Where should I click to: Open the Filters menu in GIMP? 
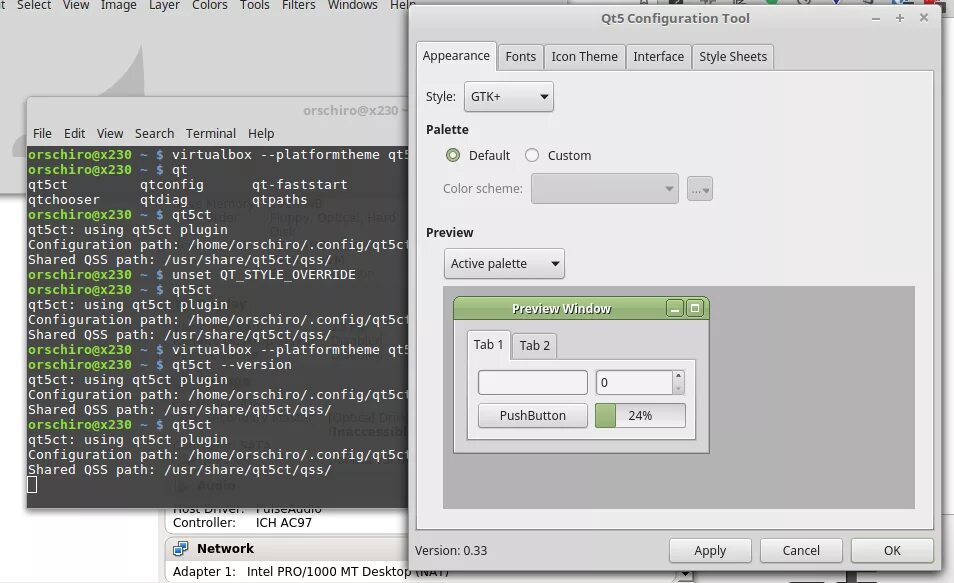(x=299, y=5)
